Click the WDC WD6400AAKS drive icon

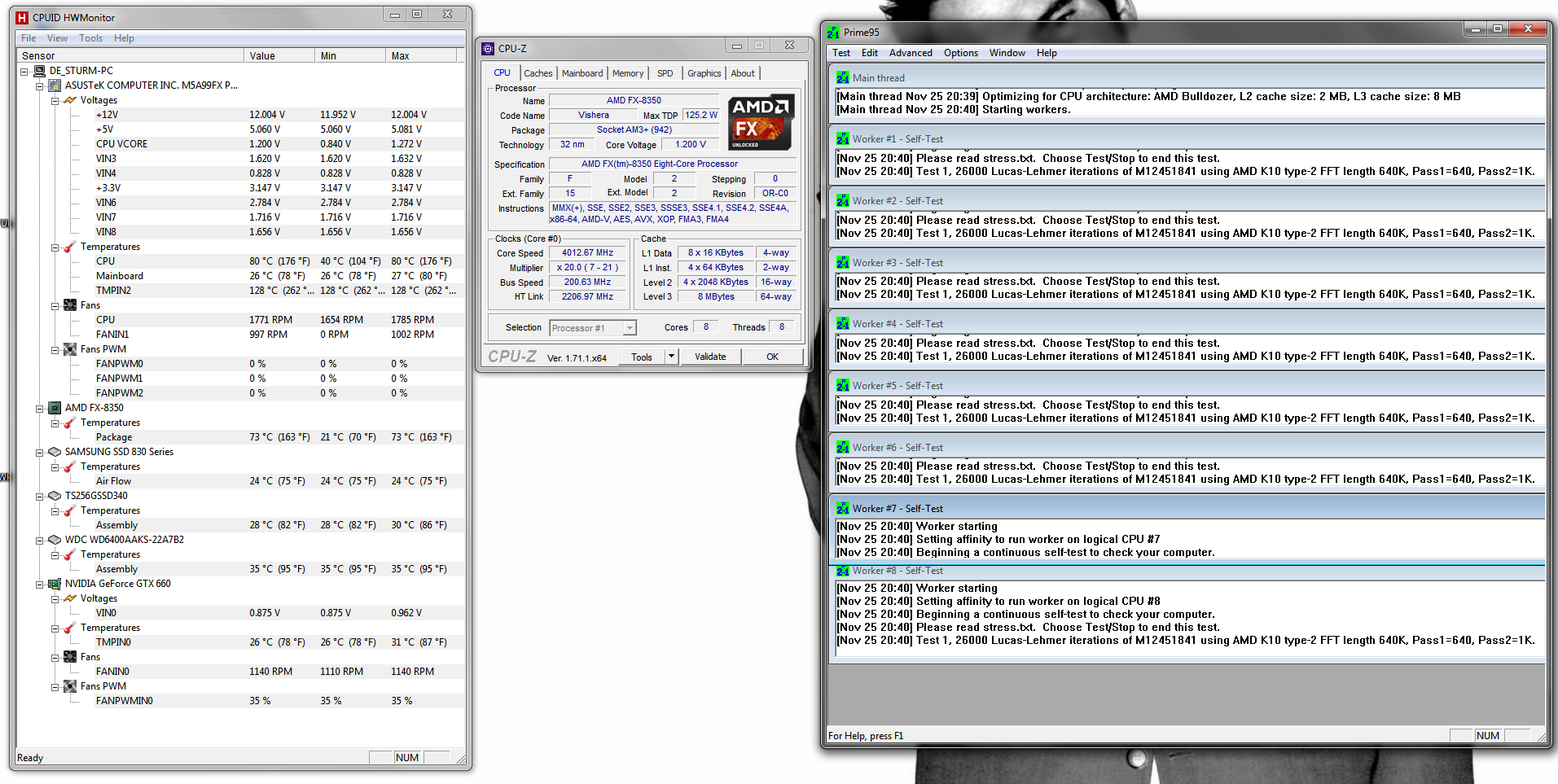click(x=55, y=540)
